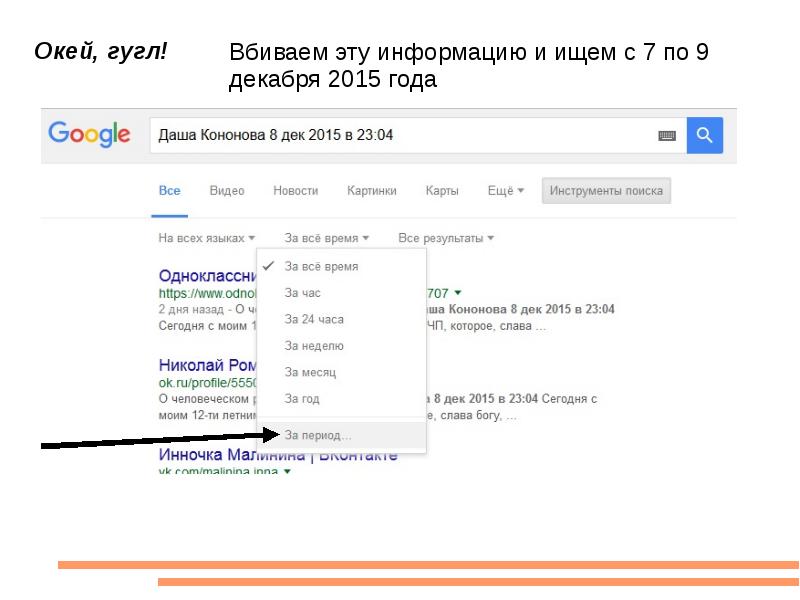Click the Google logo
Screen dimensions: 800x600
89,134
